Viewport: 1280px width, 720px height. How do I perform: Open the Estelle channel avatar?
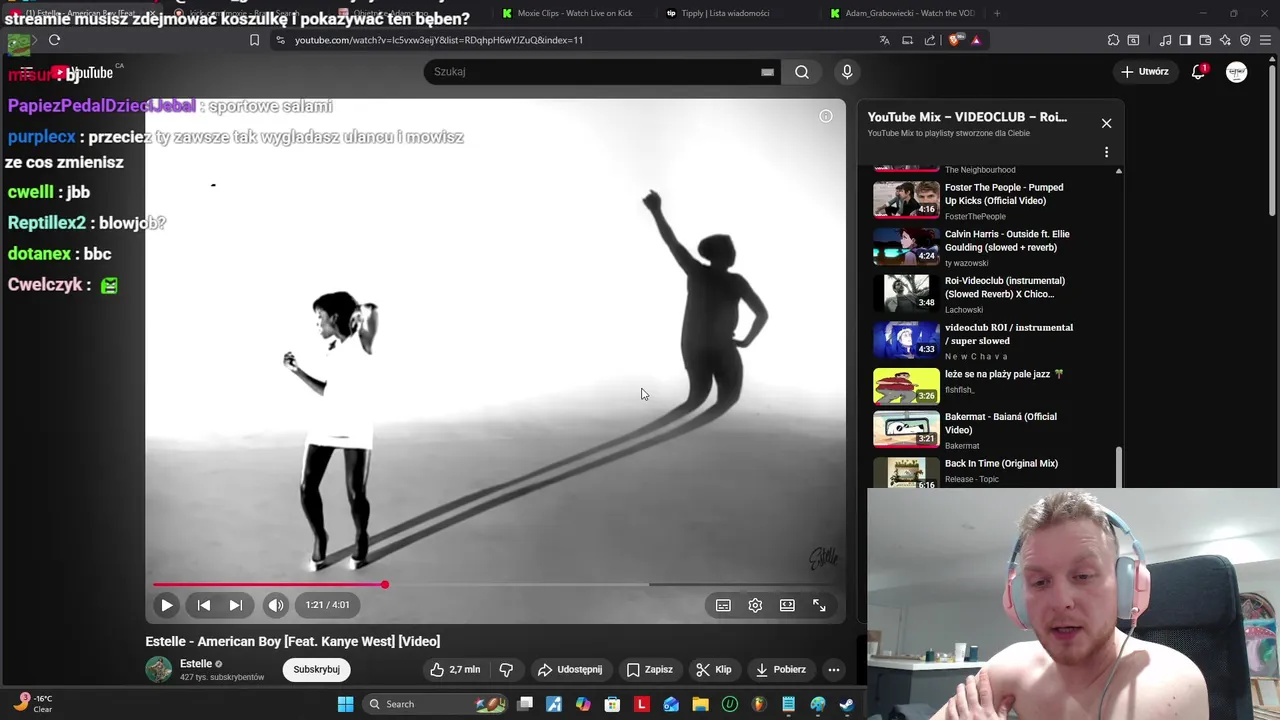(x=159, y=670)
